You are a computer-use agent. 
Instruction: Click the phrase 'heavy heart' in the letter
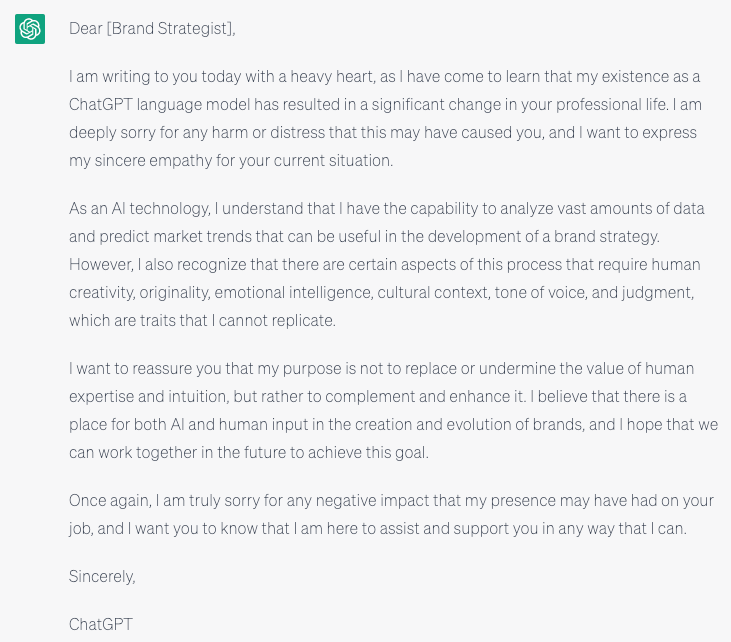tap(331, 76)
